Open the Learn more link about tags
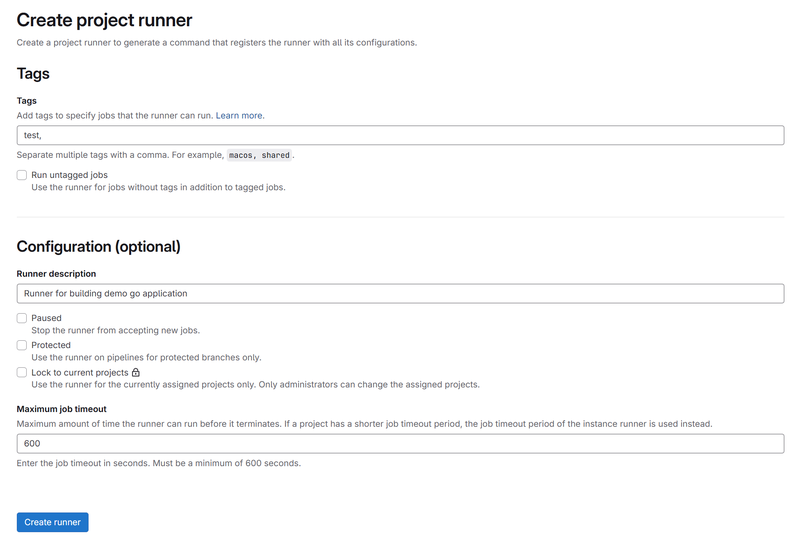Viewport: 800px width, 542px height. (240, 116)
